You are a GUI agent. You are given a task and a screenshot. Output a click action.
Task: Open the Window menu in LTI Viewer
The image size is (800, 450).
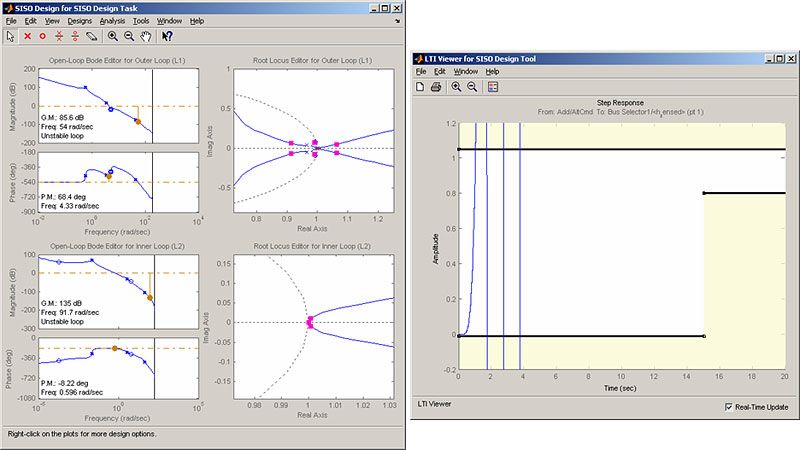pyautogui.click(x=466, y=71)
